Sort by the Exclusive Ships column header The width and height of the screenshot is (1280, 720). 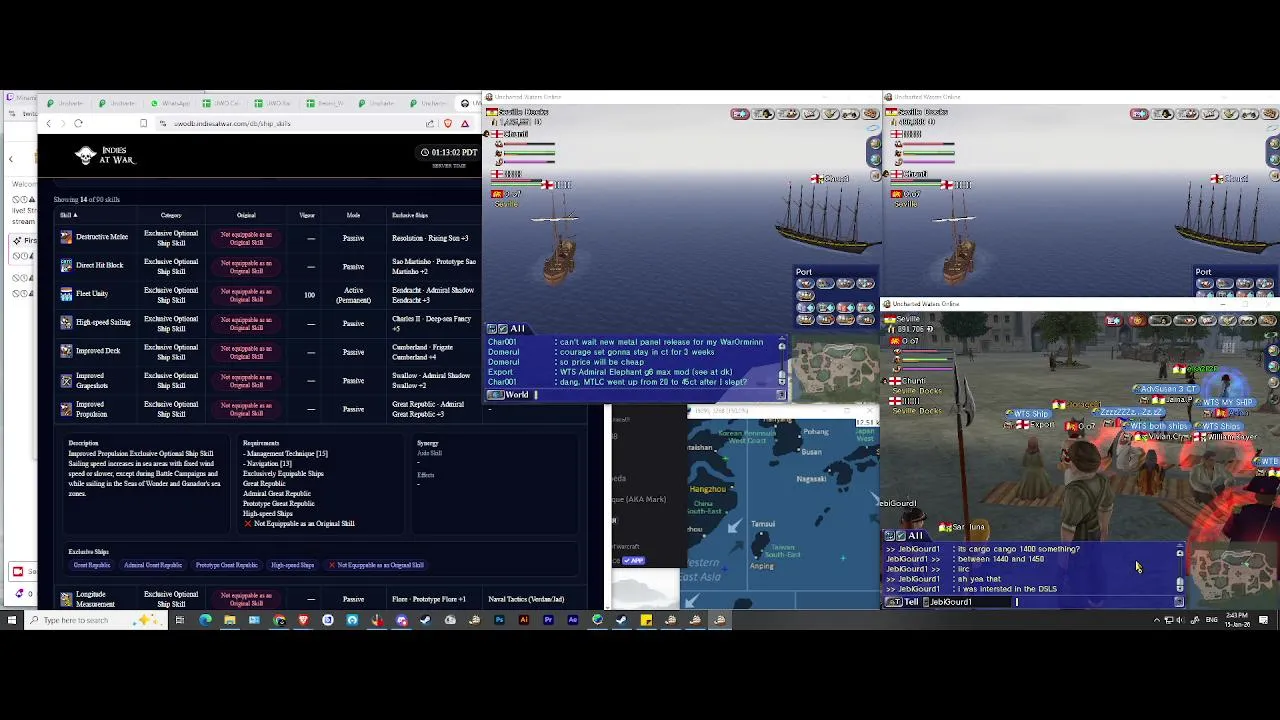pos(410,215)
